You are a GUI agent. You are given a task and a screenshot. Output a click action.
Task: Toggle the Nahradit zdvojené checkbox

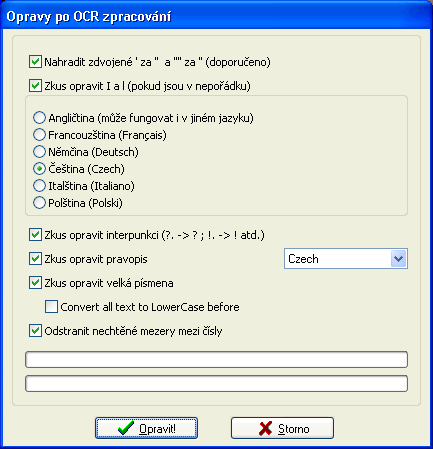35,62
